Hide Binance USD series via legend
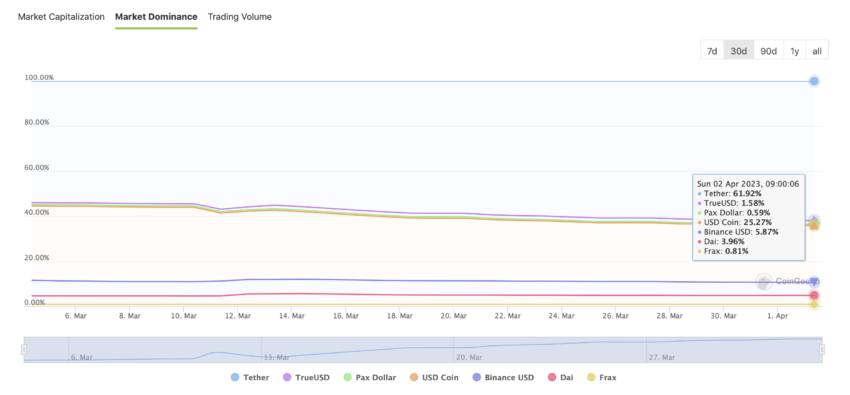 503,378
